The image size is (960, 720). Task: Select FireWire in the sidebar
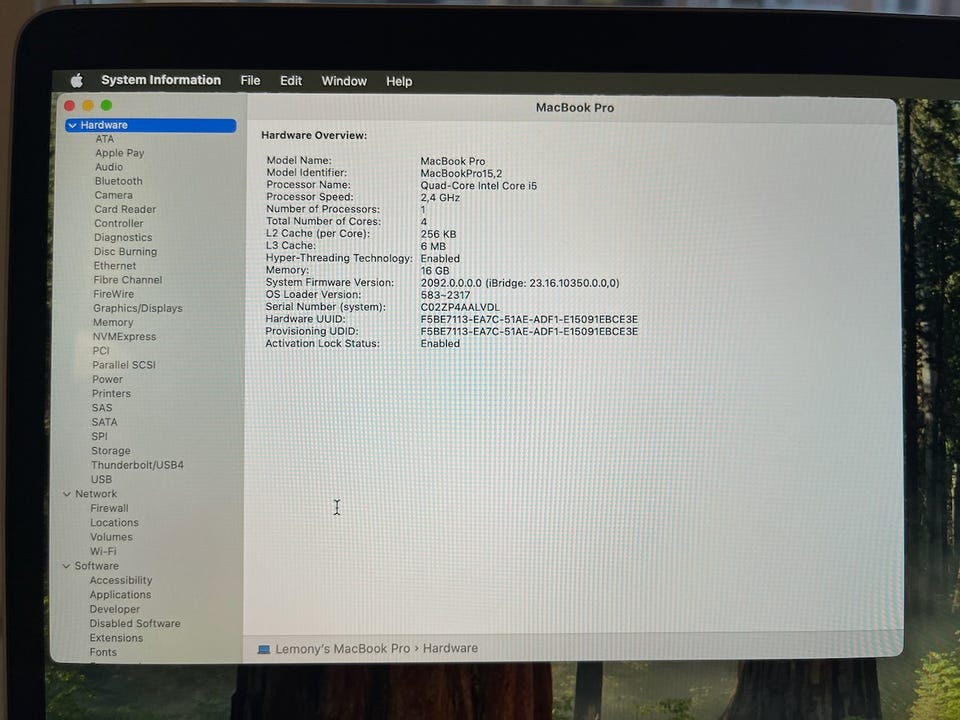pyautogui.click(x=113, y=294)
